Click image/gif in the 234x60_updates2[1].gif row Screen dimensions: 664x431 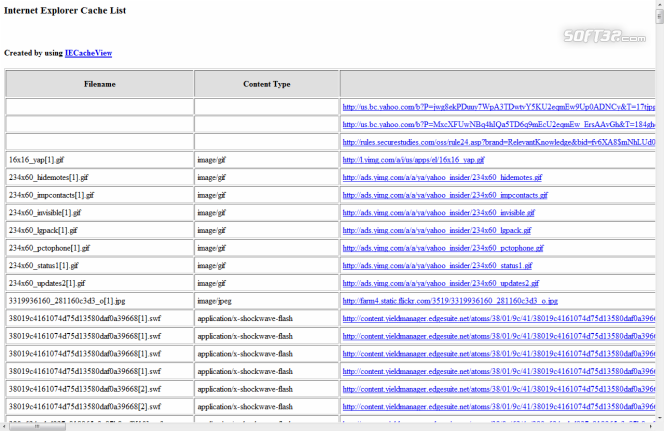266,283
